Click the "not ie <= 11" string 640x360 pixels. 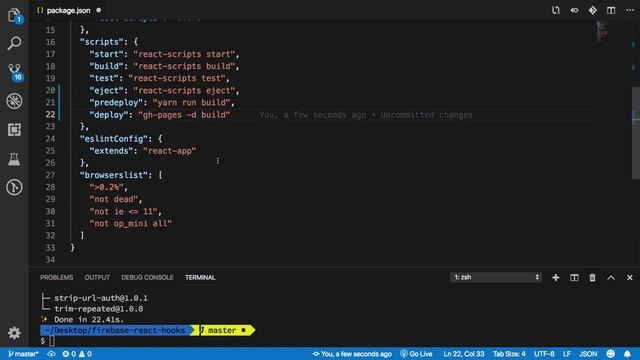(123, 211)
